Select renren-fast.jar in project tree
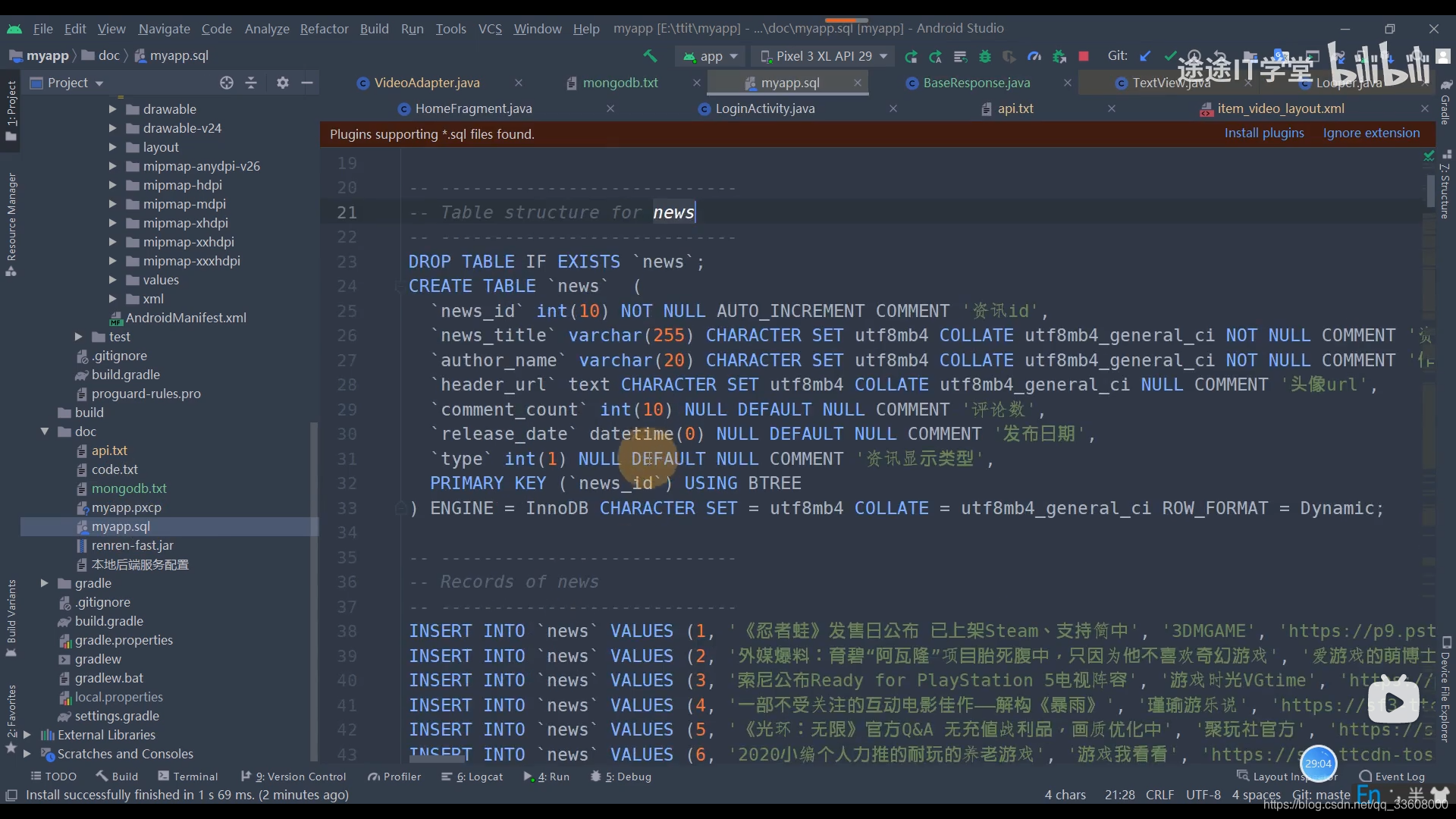The height and width of the screenshot is (819, 1456). (x=125, y=545)
